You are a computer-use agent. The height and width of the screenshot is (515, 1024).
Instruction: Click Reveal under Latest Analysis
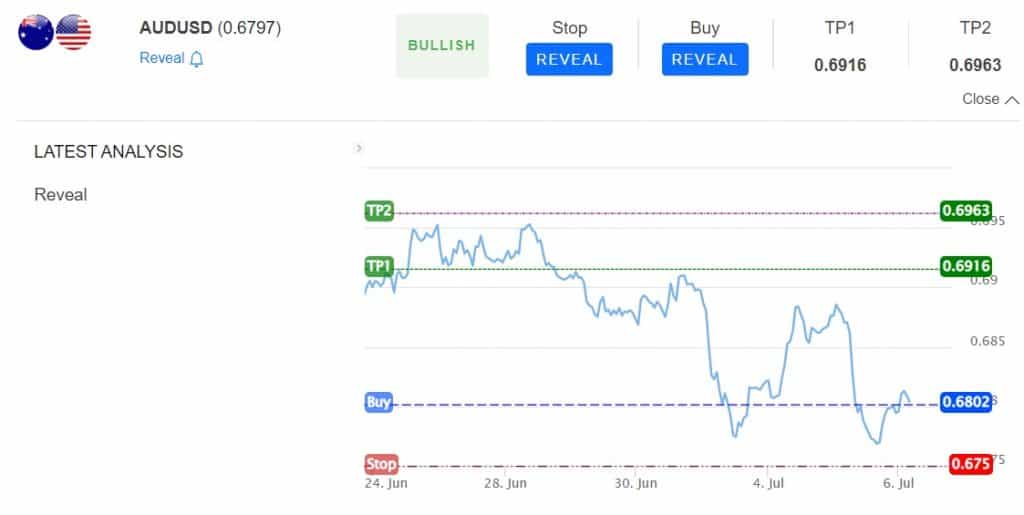61,195
